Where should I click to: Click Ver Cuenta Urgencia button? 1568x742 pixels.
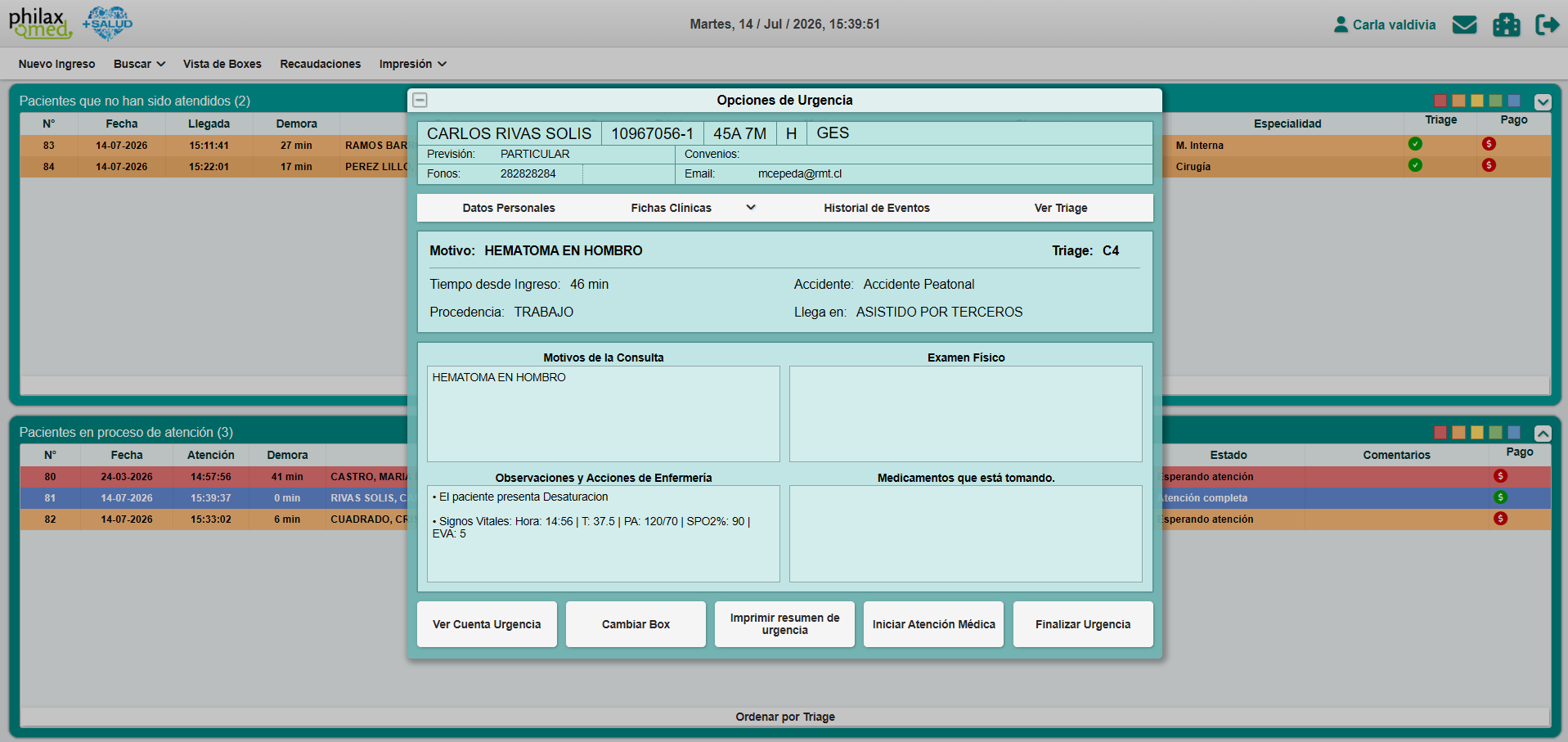(x=487, y=624)
